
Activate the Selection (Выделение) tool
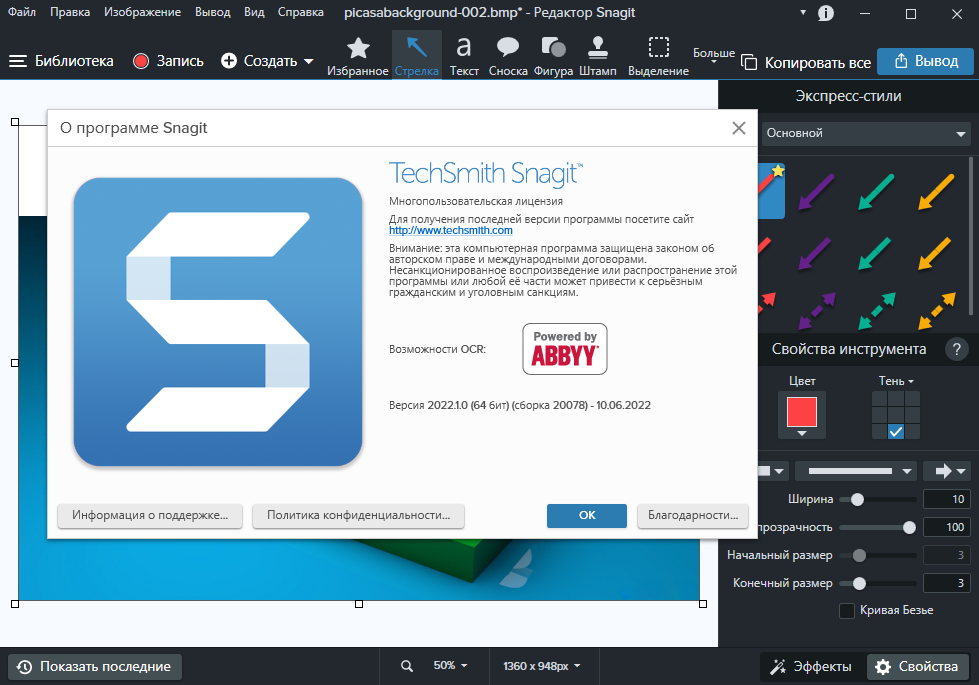[658, 55]
